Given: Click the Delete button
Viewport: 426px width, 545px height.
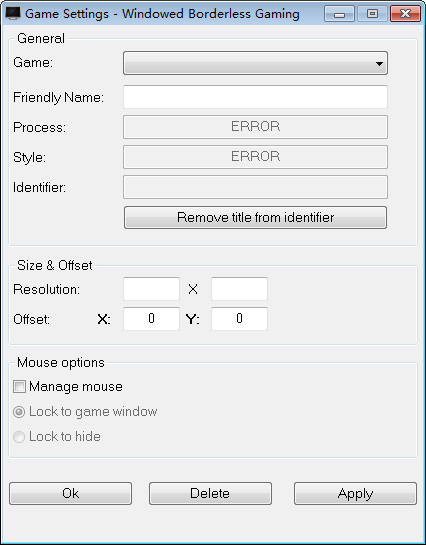Looking at the screenshot, I should 210,493.
